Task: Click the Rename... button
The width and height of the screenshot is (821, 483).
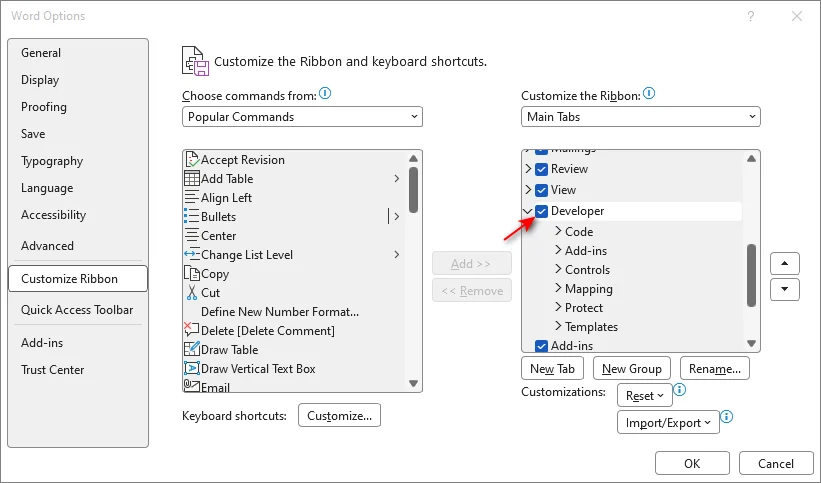Action: point(715,369)
